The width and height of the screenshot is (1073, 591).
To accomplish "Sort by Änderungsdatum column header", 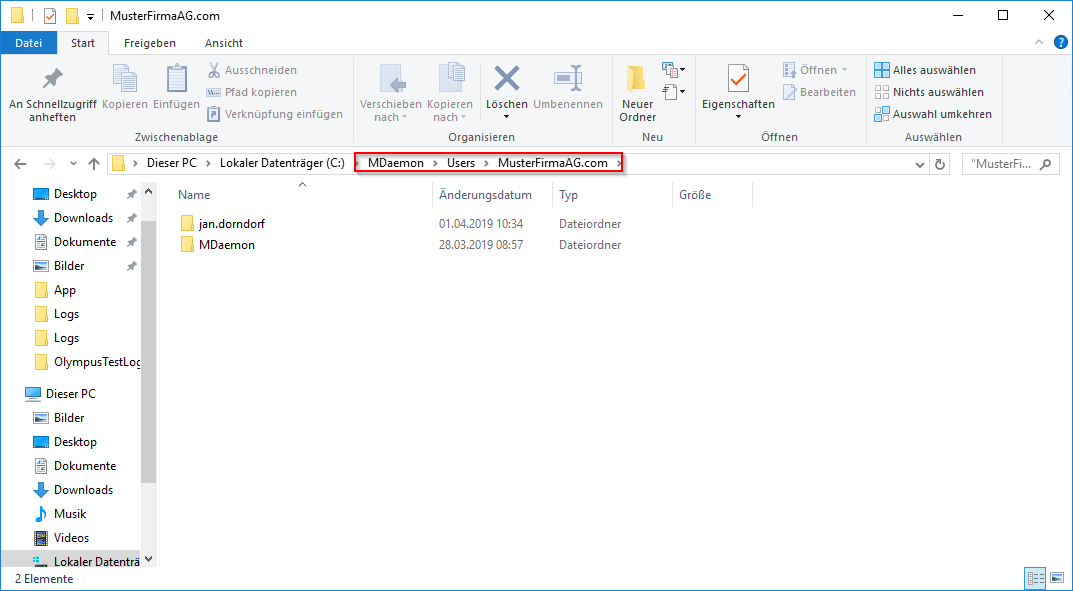I will click(485, 195).
